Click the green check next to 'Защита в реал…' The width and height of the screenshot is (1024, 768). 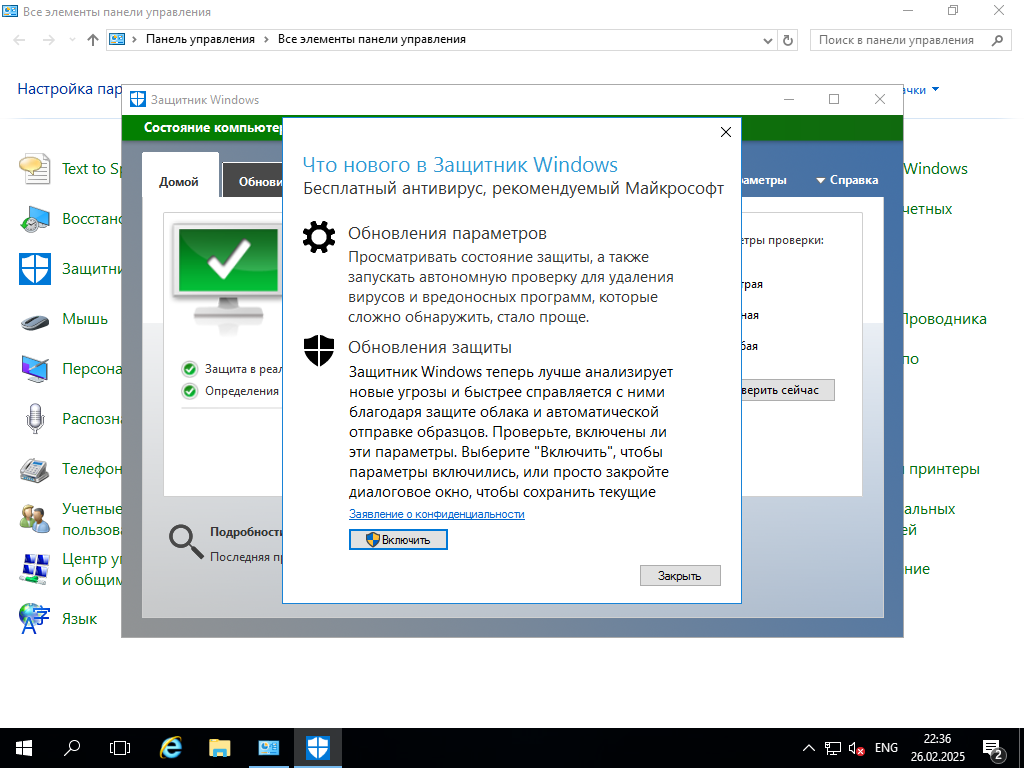tap(189, 370)
